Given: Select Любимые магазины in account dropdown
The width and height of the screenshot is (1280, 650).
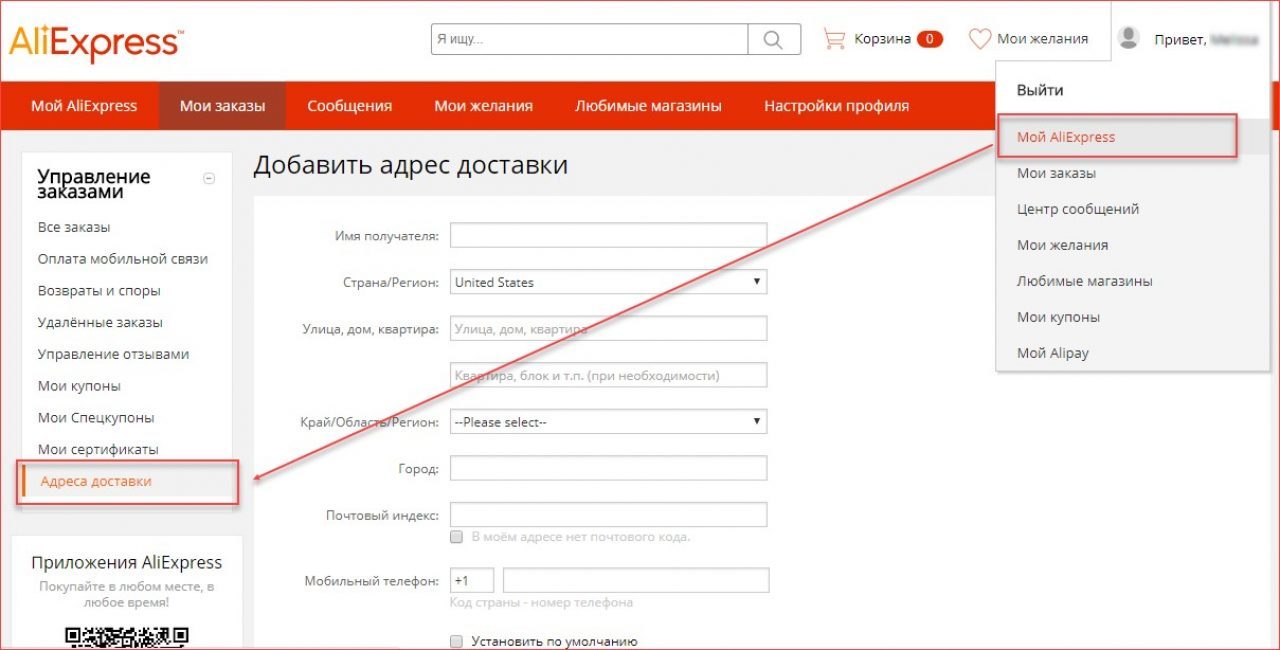Looking at the screenshot, I should pos(1084,281).
